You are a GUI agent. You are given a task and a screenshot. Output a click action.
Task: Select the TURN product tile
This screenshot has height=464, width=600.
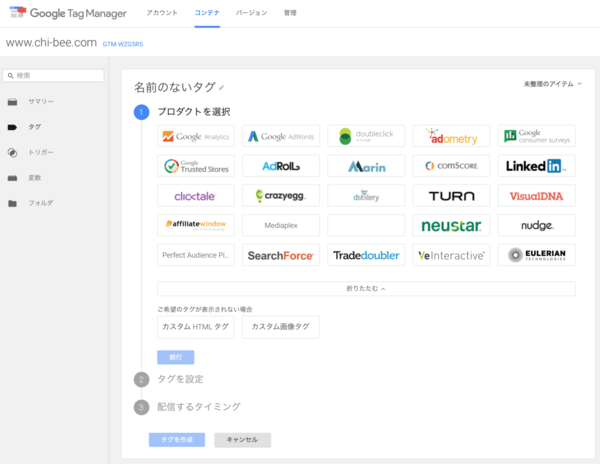tap(451, 195)
